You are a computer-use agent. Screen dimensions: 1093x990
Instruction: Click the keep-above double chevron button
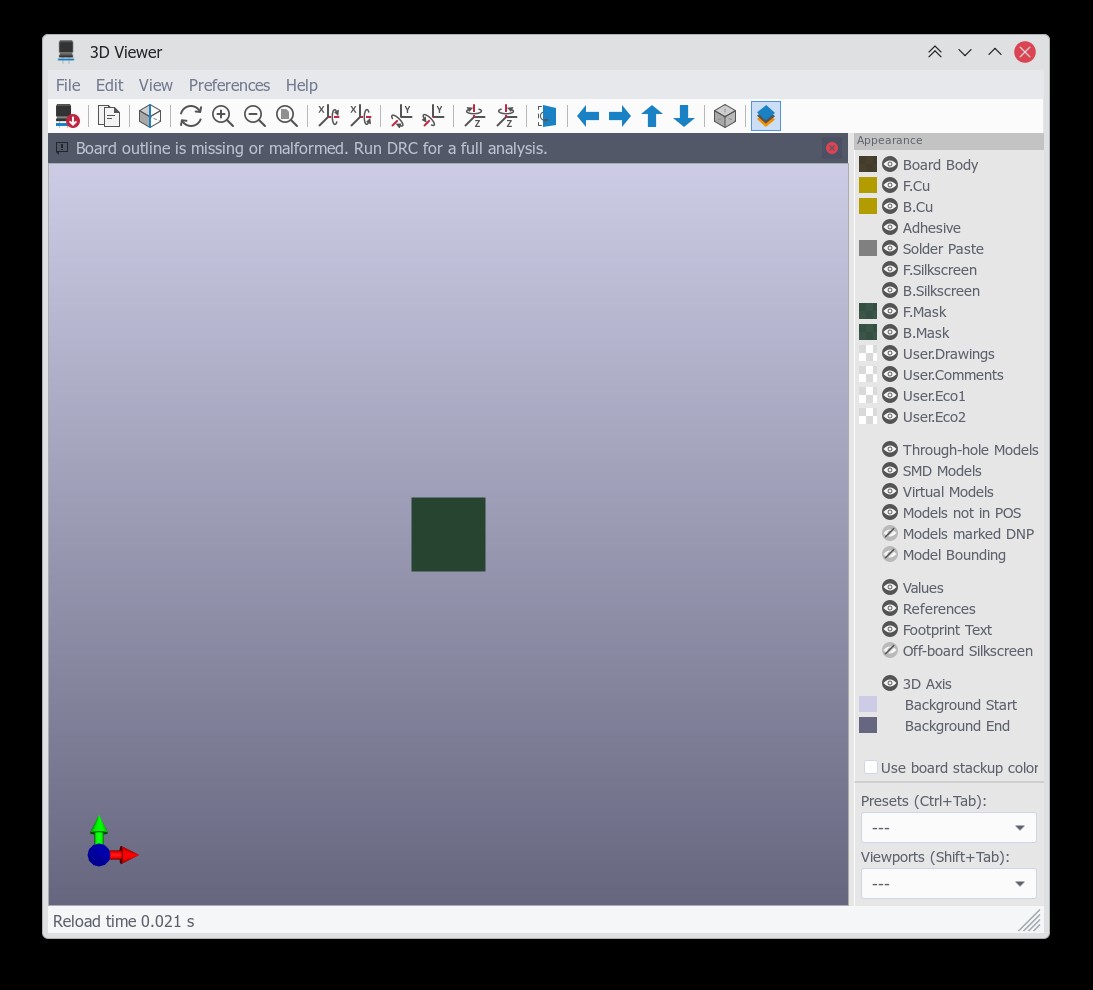(x=935, y=52)
